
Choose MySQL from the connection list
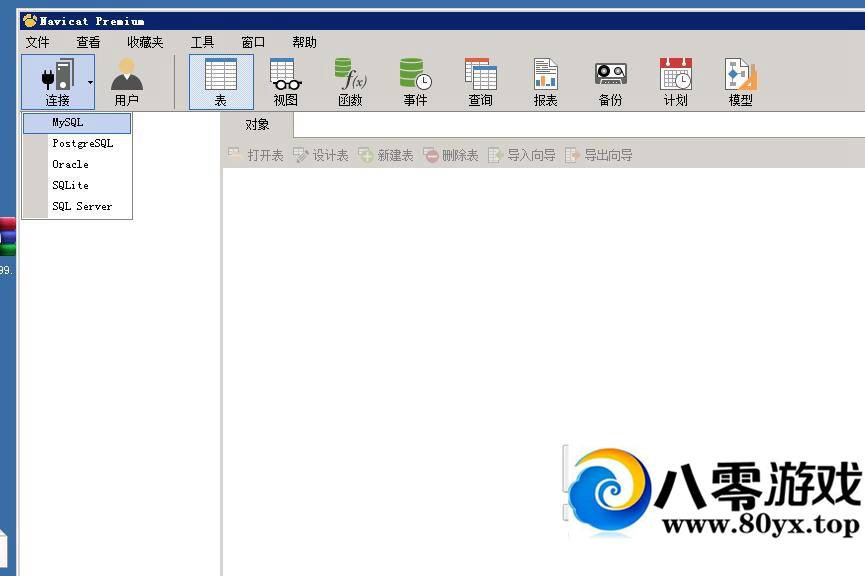click(x=77, y=123)
